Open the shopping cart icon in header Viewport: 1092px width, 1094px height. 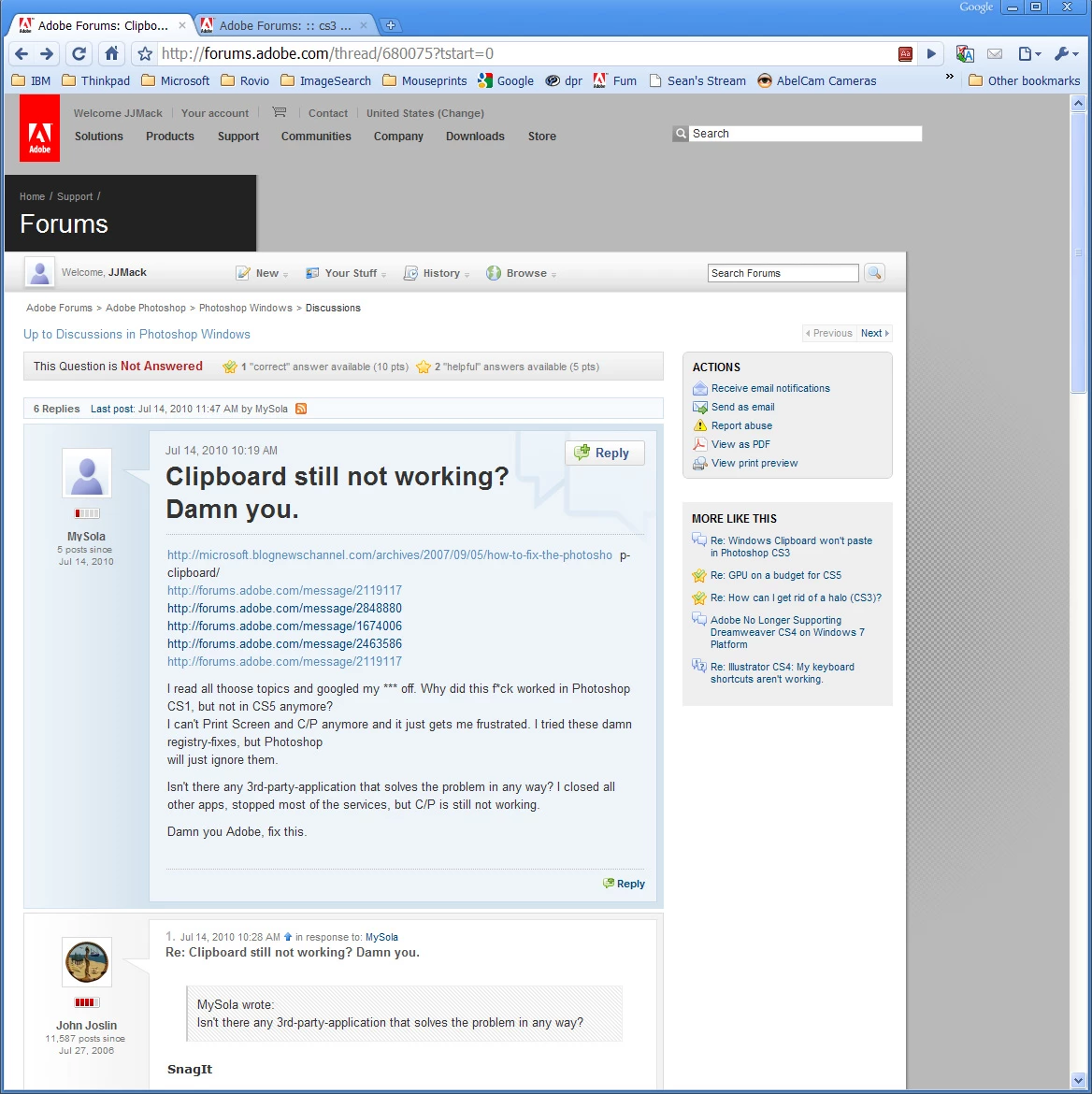coord(280,111)
